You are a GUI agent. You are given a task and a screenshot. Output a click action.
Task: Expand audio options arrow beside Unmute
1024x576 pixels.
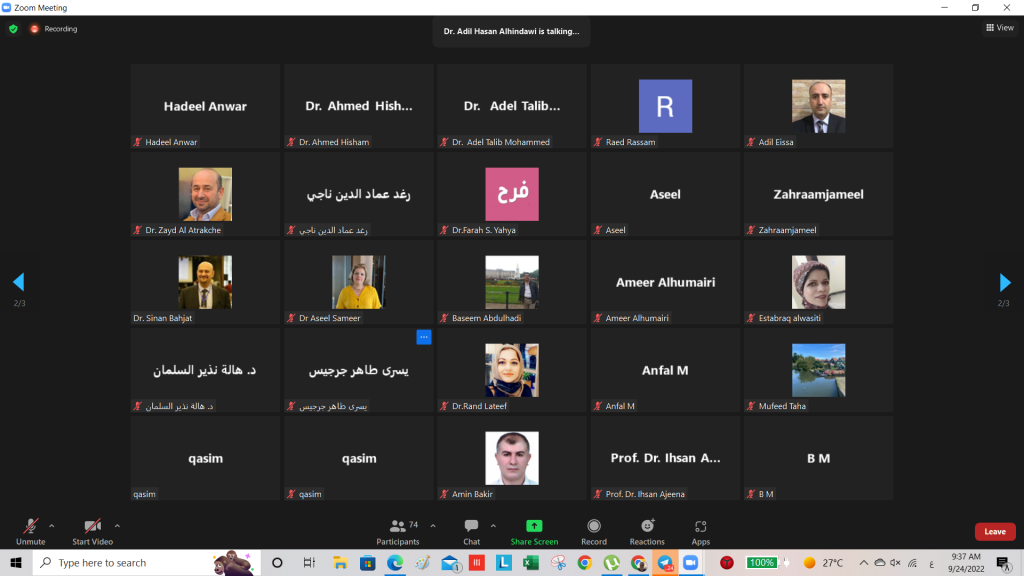(52, 524)
